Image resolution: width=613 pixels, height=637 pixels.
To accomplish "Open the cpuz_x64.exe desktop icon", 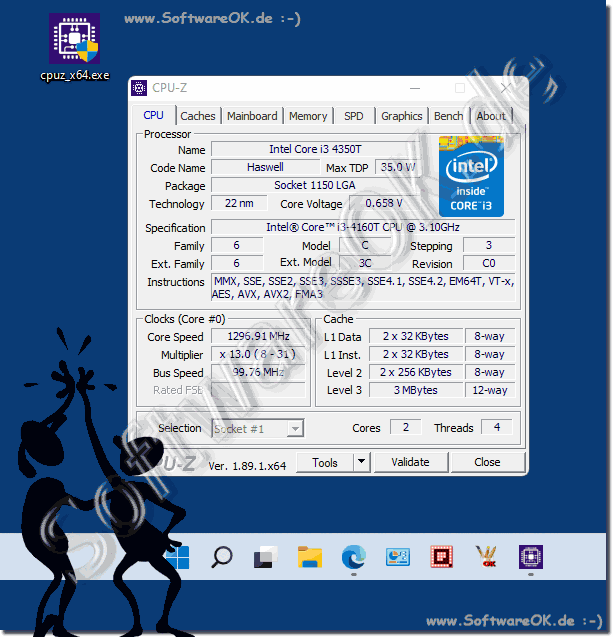I will tap(74, 47).
